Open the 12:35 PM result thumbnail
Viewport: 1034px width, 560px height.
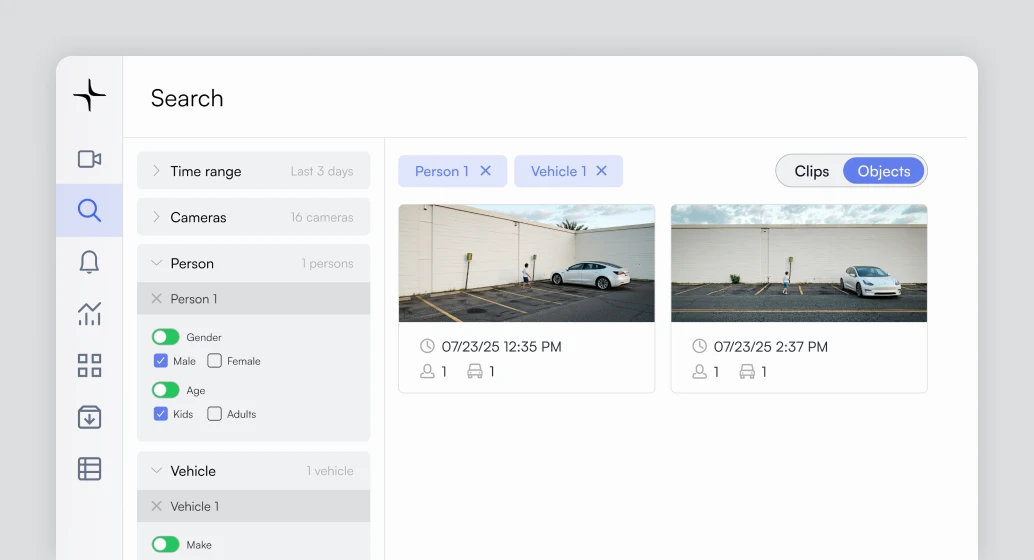pos(526,263)
